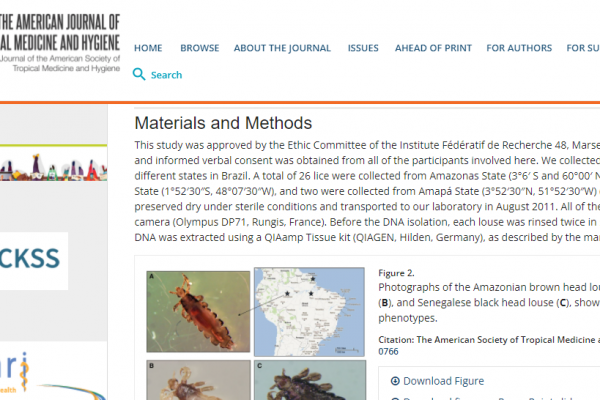Open the South America map image

coord(309,312)
